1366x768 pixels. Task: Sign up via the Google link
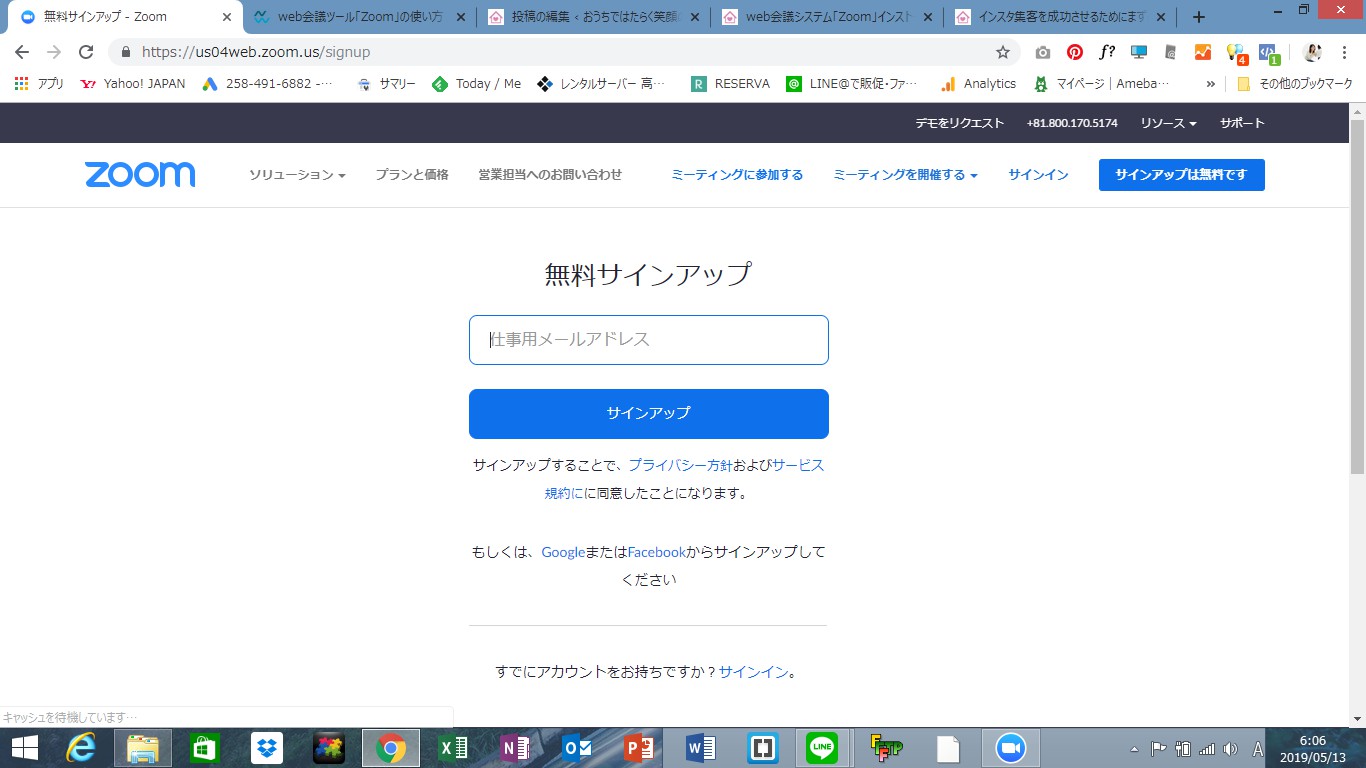point(563,552)
